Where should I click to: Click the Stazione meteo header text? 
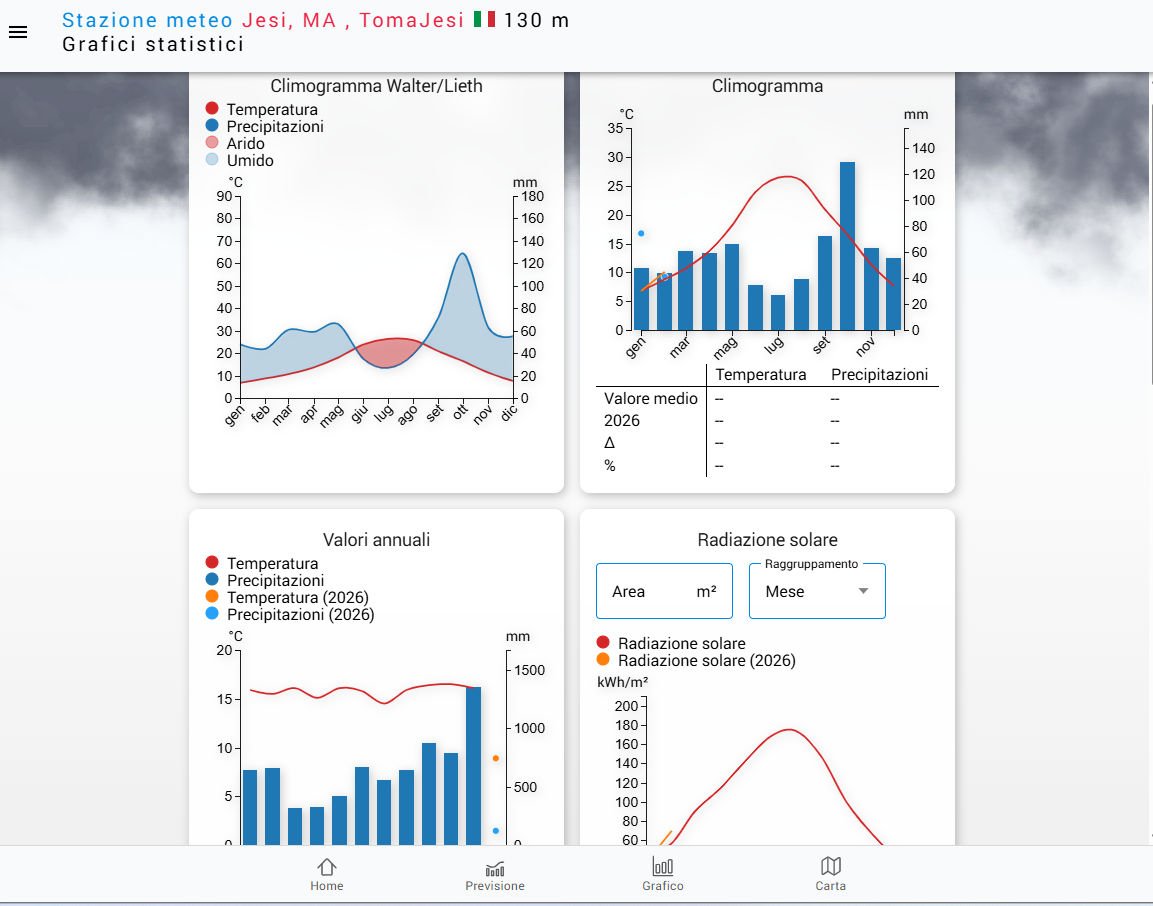(148, 20)
